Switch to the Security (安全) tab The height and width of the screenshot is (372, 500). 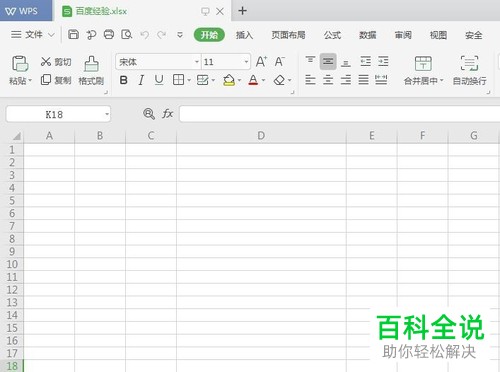click(x=474, y=35)
